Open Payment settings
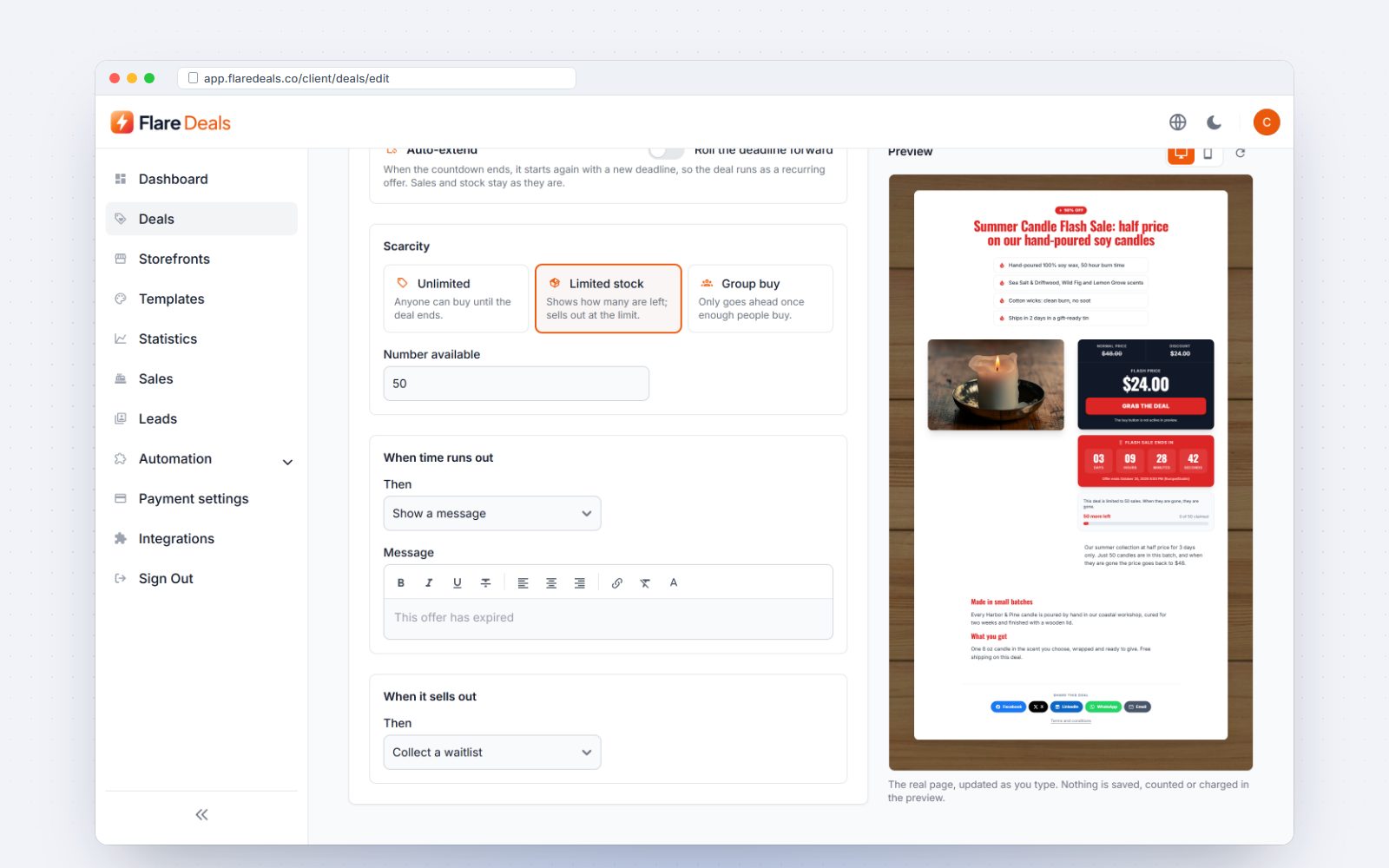1389x868 pixels. click(x=201, y=498)
